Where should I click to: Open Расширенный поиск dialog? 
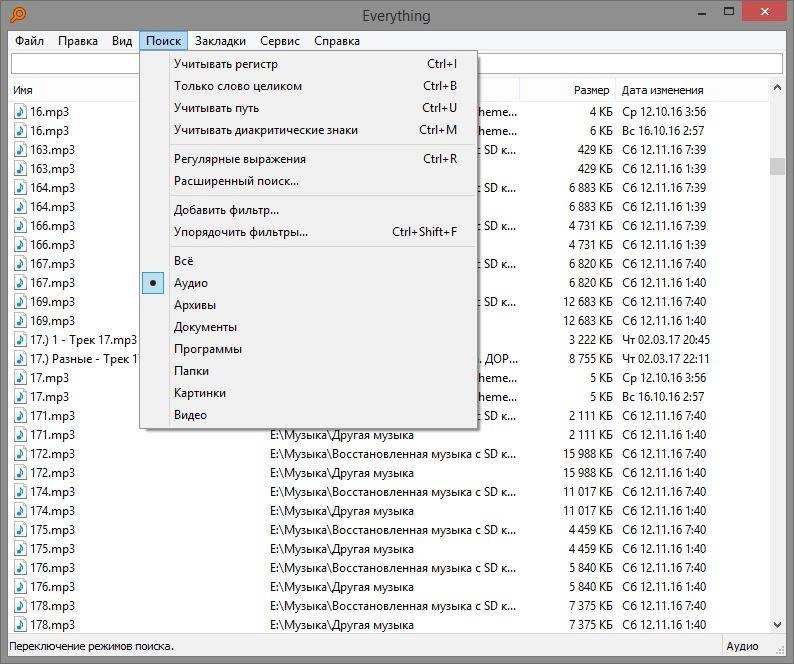(x=308, y=181)
